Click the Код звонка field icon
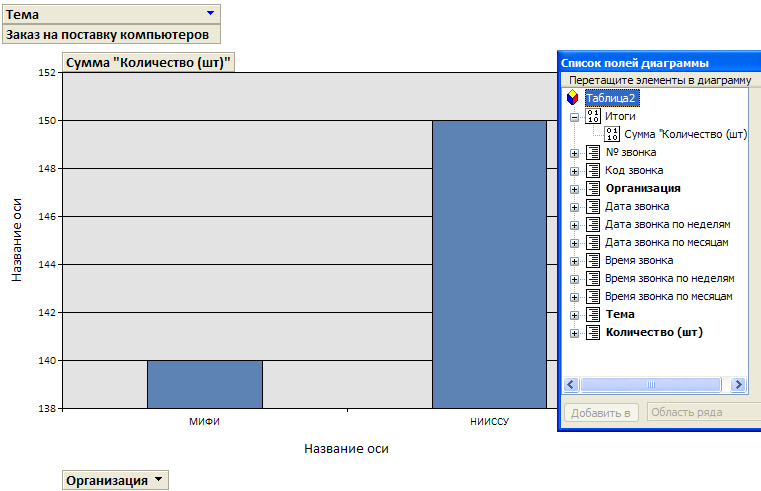The width and height of the screenshot is (761, 491). click(x=593, y=170)
